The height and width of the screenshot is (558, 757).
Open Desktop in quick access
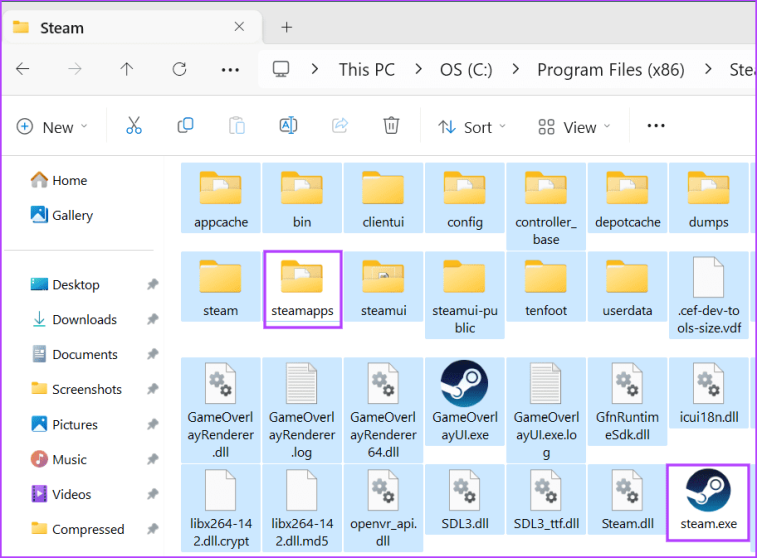pyautogui.click(x=65, y=284)
